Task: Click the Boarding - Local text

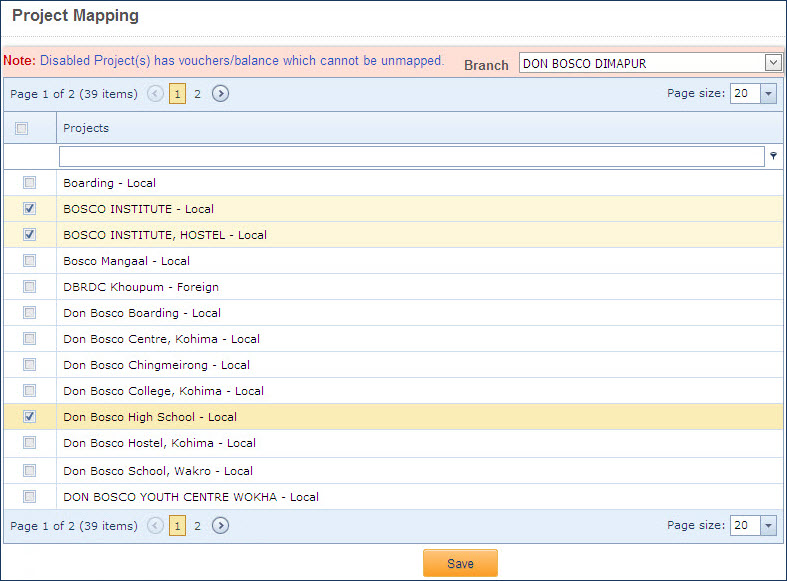Action: [x=109, y=183]
